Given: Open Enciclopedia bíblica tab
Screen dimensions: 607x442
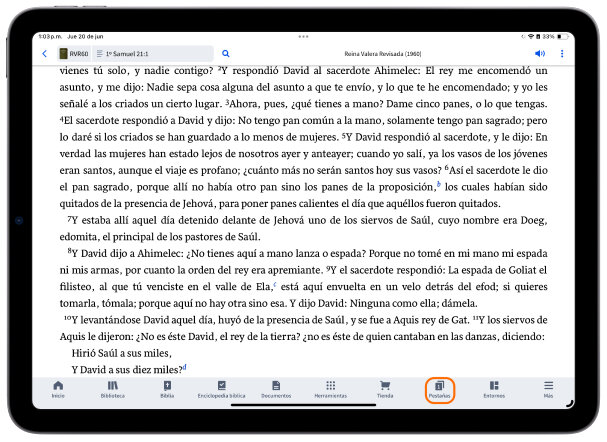Looking at the screenshot, I should tap(221, 389).
